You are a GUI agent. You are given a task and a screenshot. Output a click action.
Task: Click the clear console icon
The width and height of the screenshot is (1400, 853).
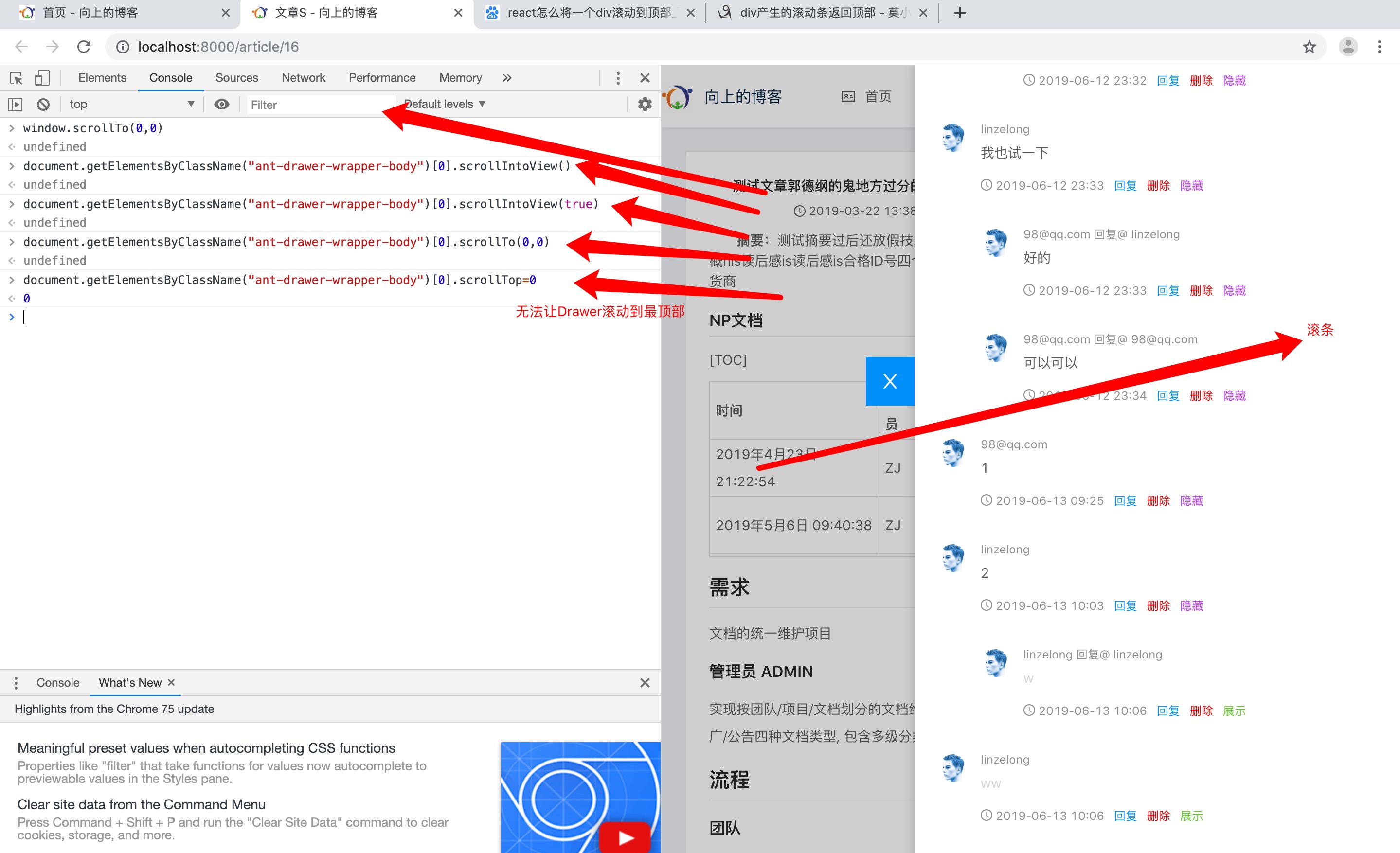(43, 105)
